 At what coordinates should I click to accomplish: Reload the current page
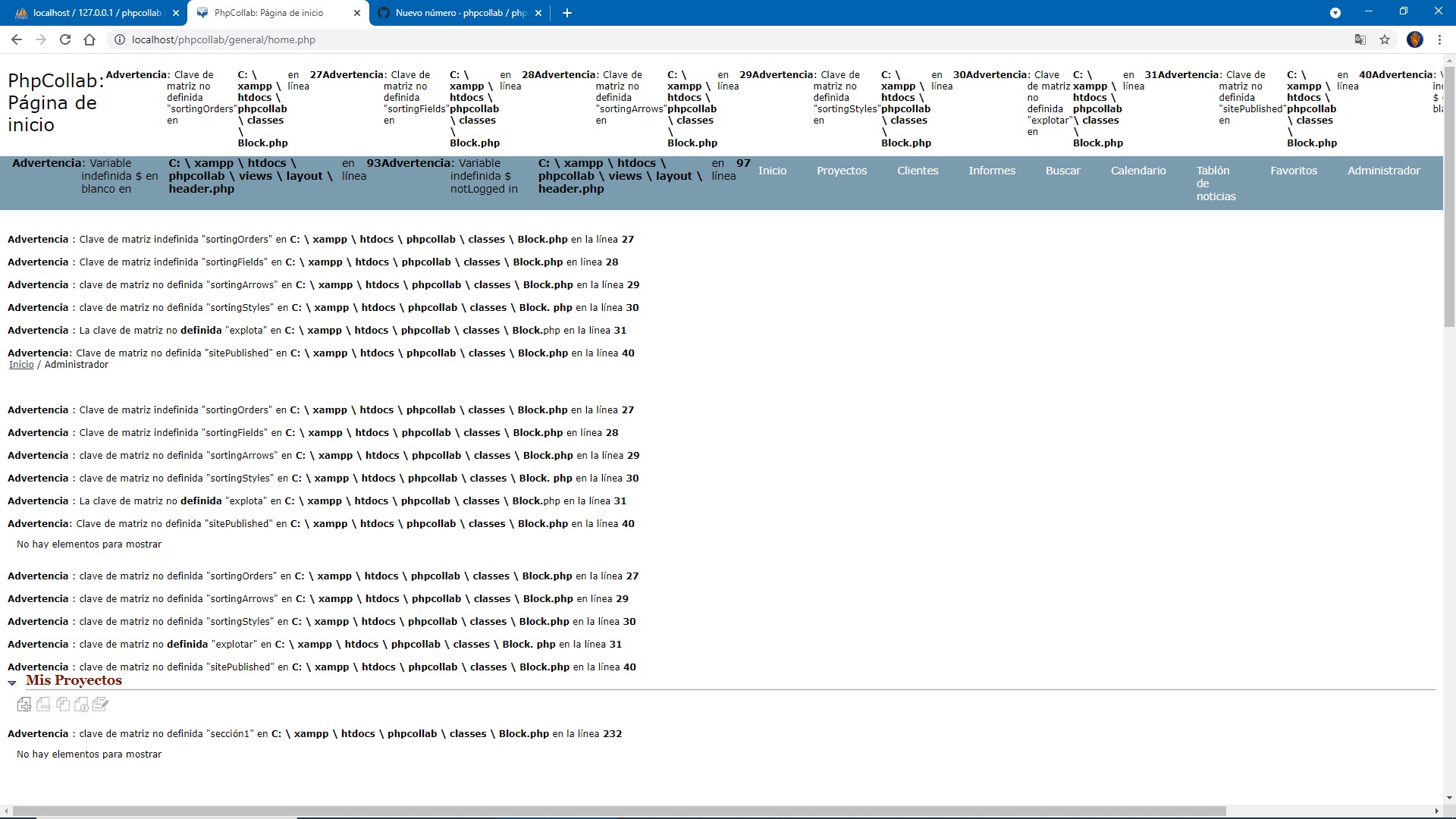point(65,39)
